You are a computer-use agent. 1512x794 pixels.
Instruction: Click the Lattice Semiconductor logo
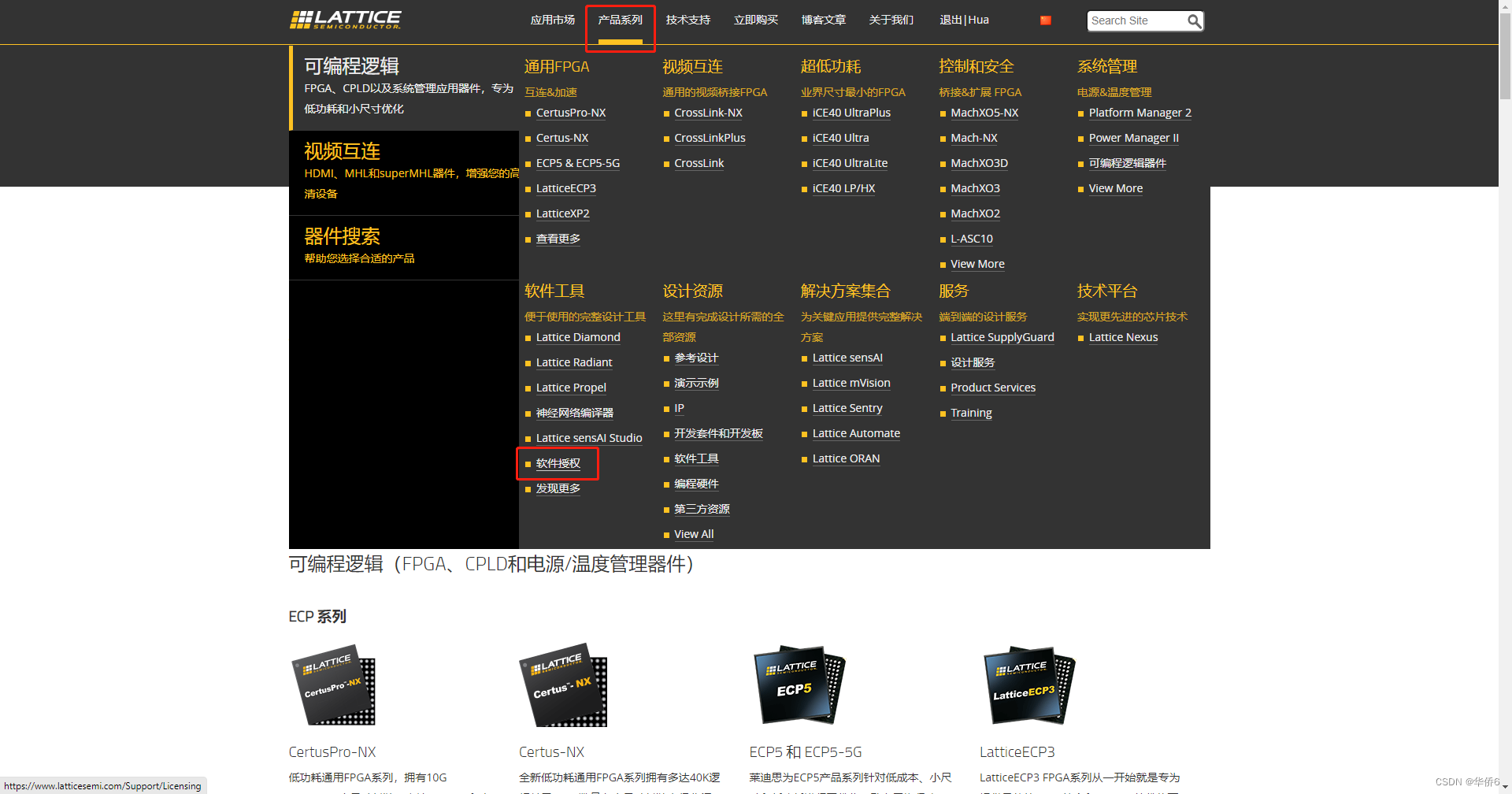point(345,20)
